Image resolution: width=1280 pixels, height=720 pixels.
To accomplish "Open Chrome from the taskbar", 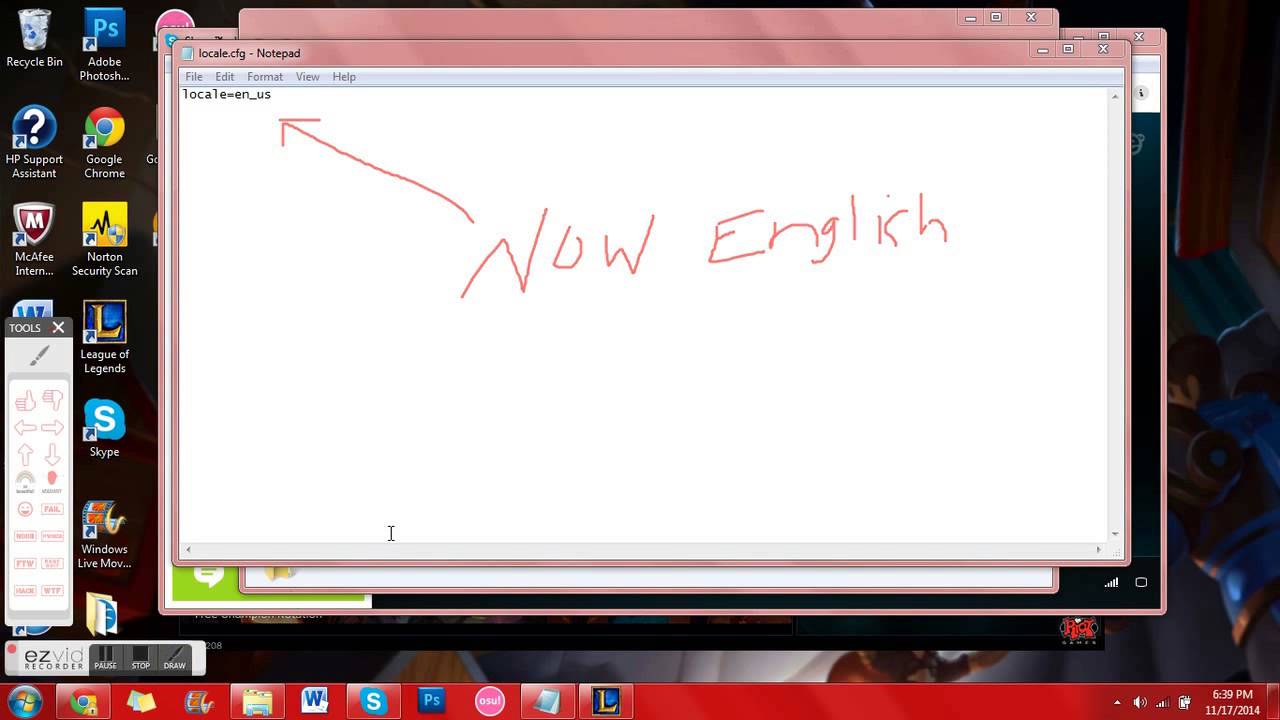I will click(83, 701).
